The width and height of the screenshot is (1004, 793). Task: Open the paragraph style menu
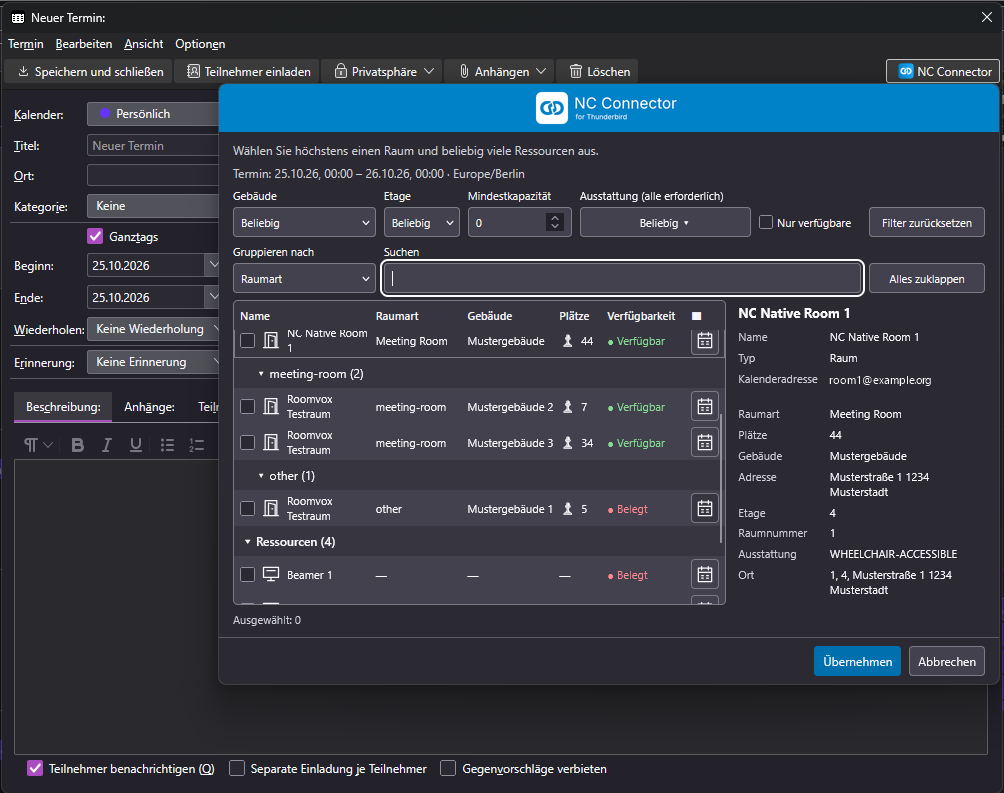38,445
